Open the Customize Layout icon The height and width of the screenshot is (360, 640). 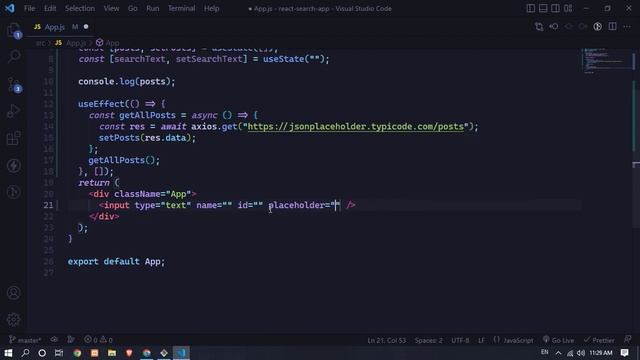[x=568, y=8]
